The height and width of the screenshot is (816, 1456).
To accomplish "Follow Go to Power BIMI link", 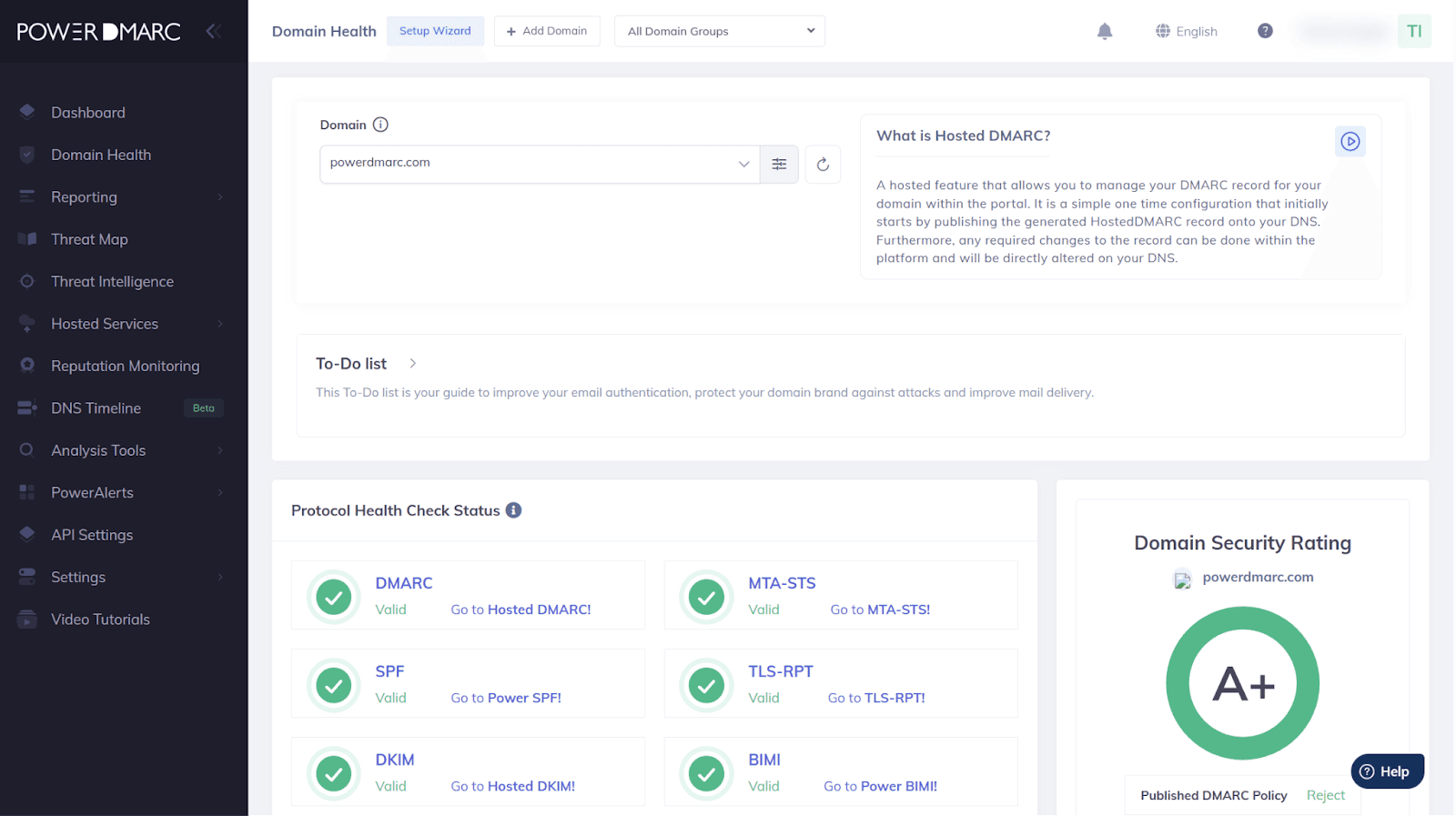I will point(880,786).
